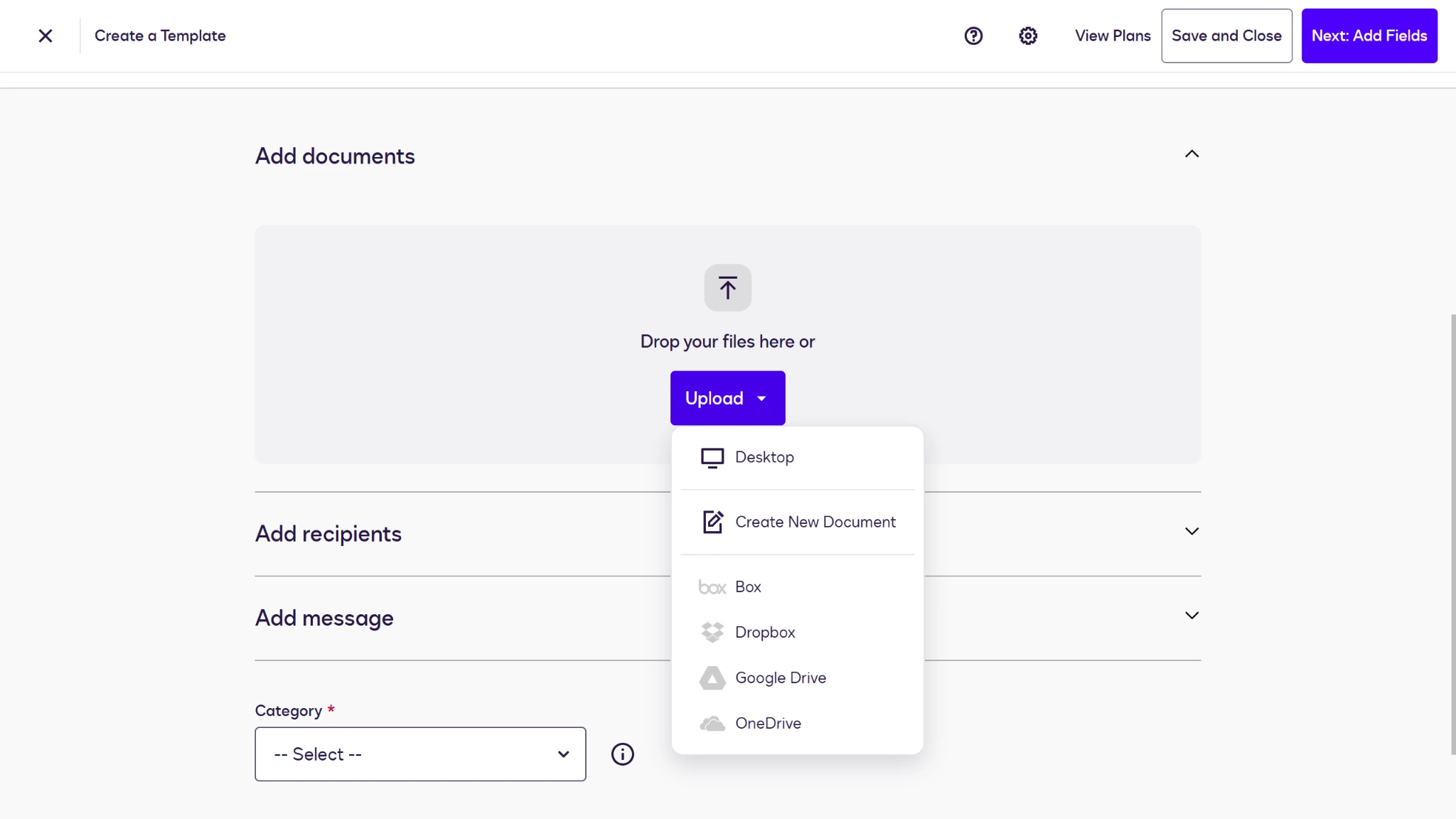This screenshot has width=1456, height=819.
Task: Open the settings gear icon
Action: pos(1028,36)
